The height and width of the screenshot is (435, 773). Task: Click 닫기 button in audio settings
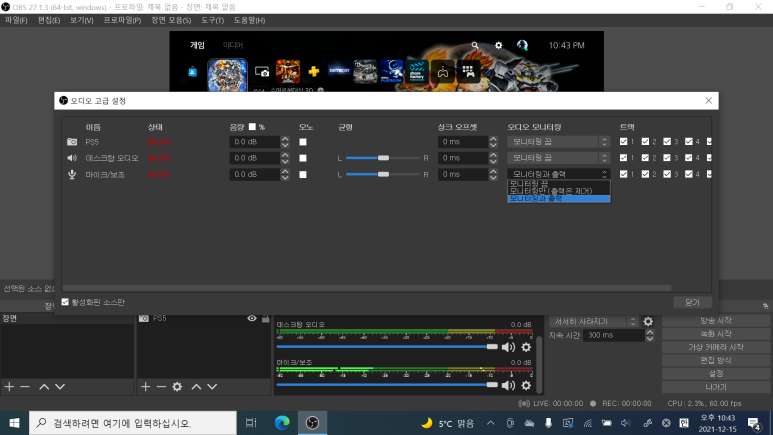coord(693,302)
